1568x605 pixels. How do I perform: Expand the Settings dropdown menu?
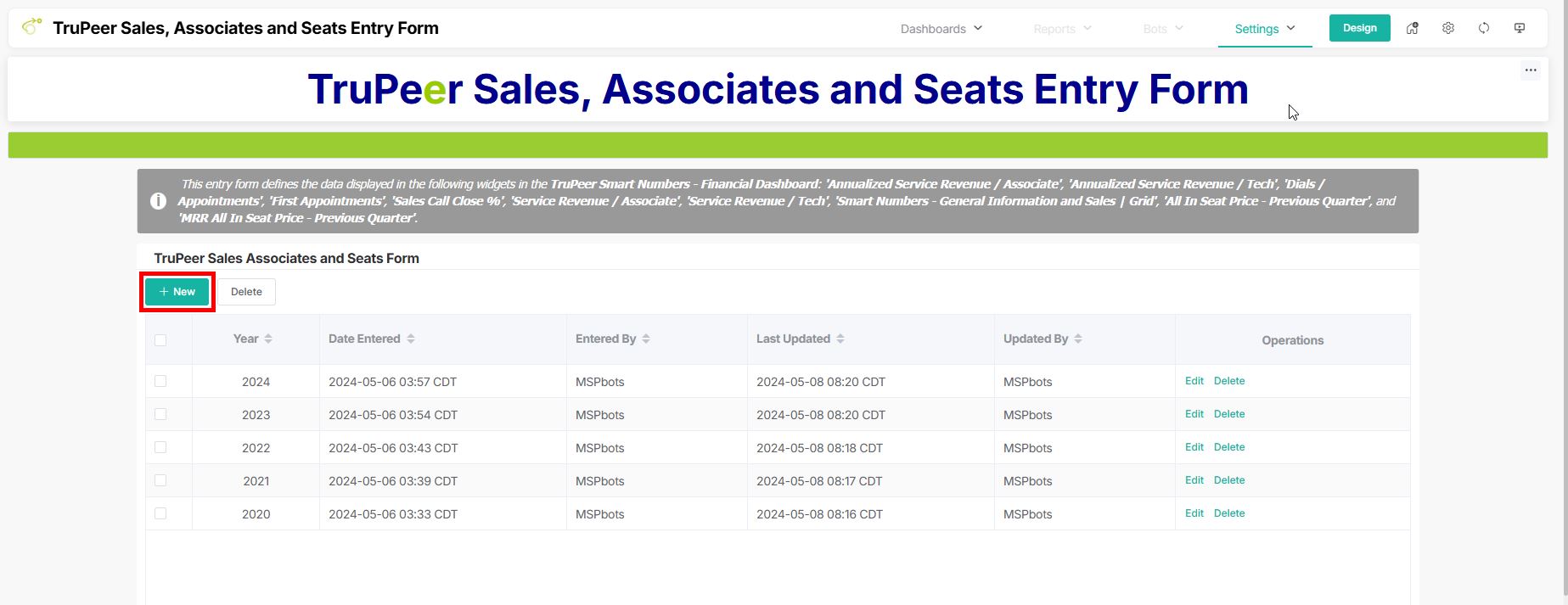click(x=1265, y=29)
